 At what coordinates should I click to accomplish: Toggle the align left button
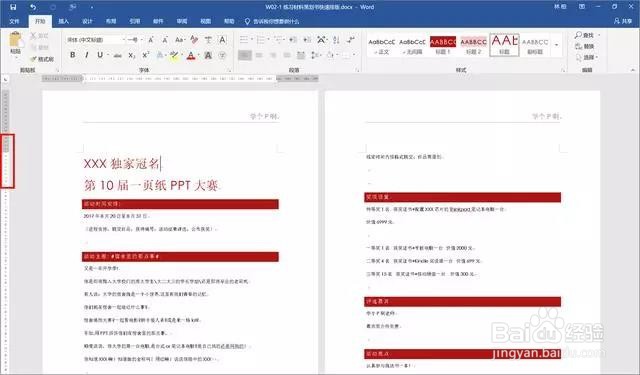[244, 55]
